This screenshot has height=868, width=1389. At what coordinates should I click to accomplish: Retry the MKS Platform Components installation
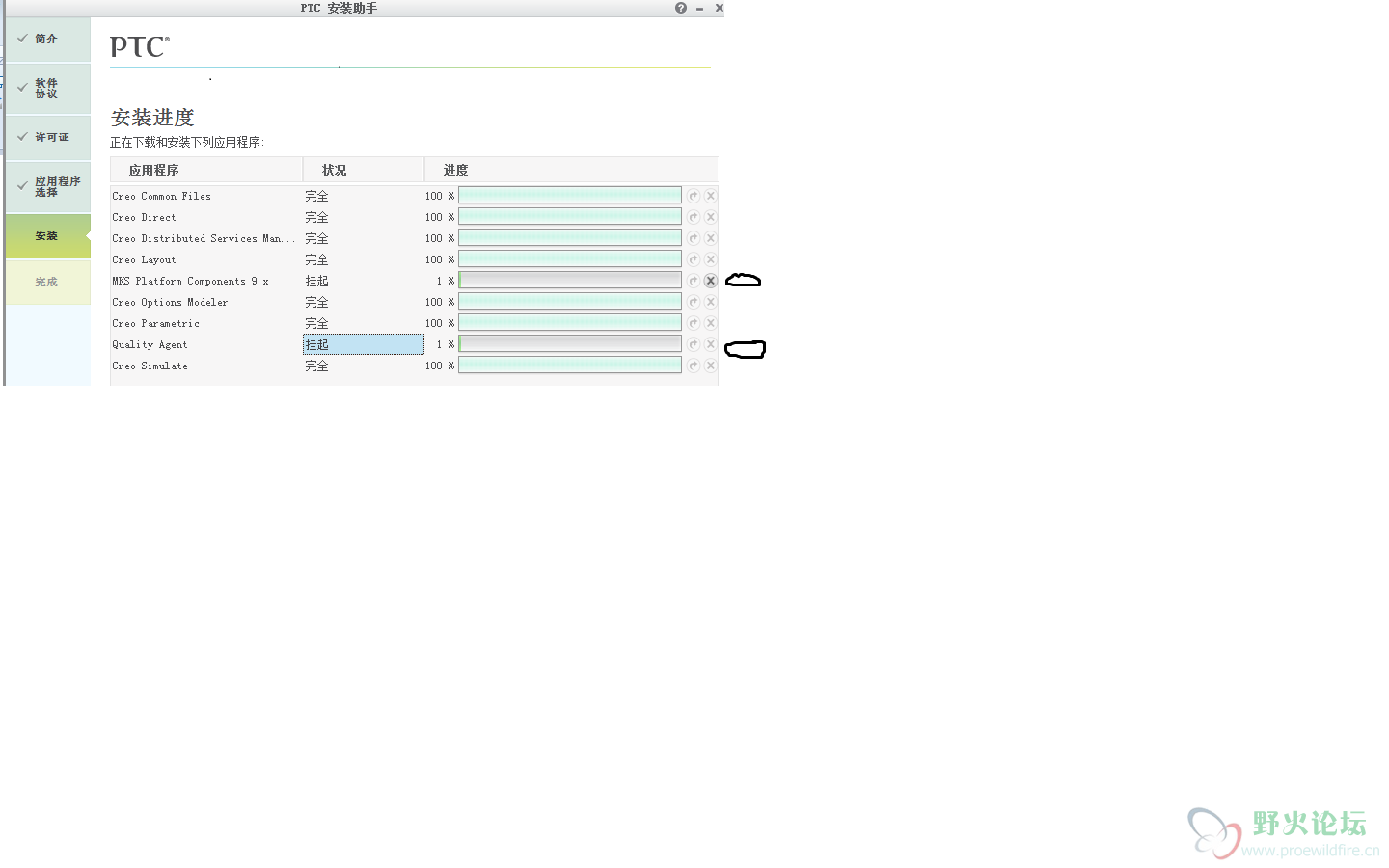pos(694,281)
